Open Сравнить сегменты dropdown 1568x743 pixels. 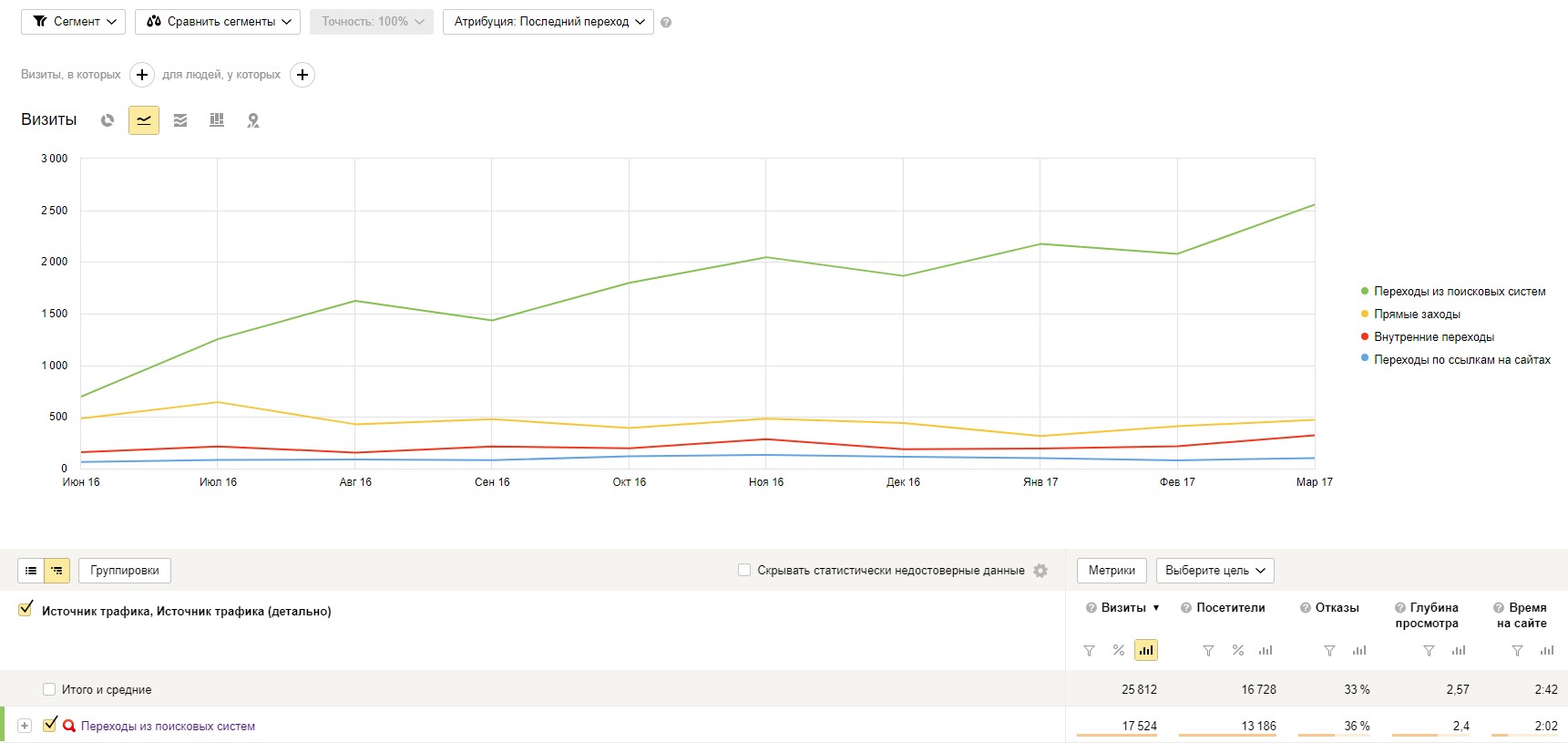[218, 22]
